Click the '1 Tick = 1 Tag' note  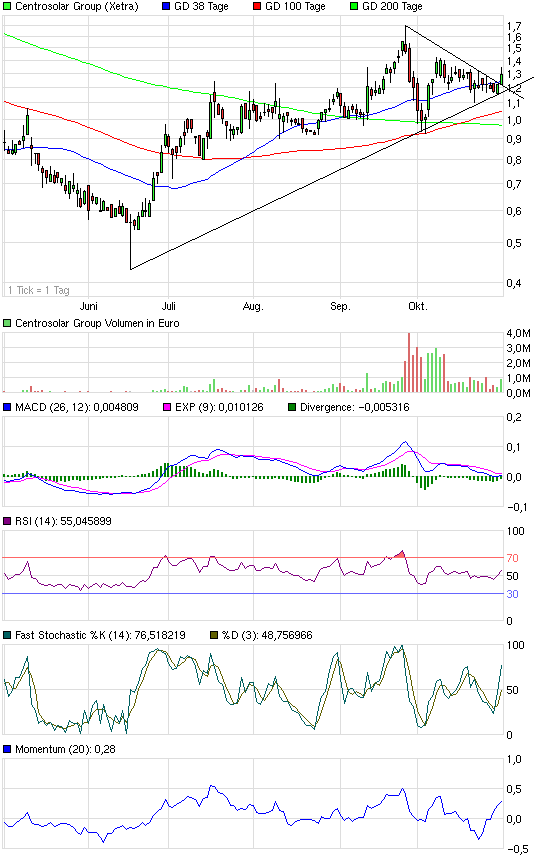coord(39,290)
